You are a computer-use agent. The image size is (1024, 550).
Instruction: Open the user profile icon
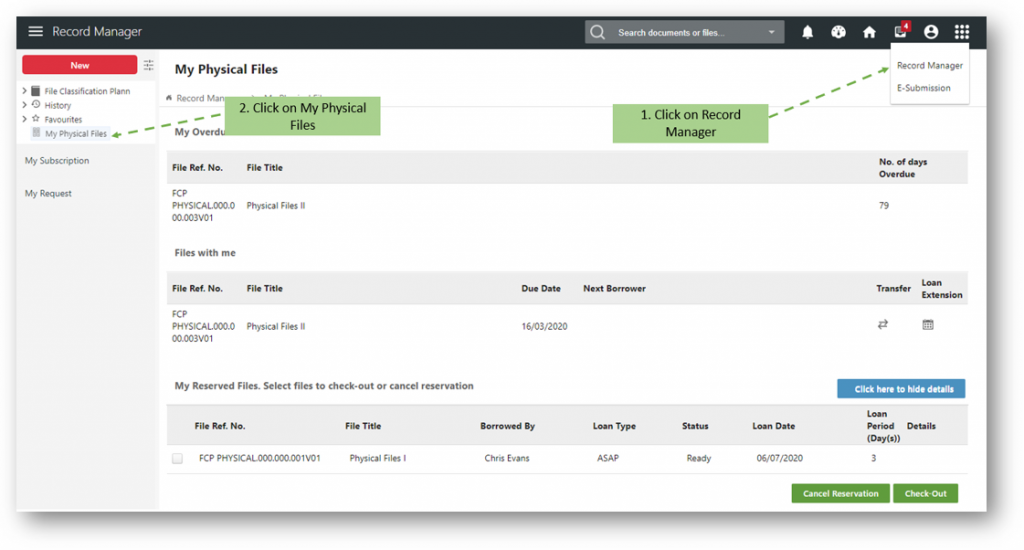(x=931, y=32)
